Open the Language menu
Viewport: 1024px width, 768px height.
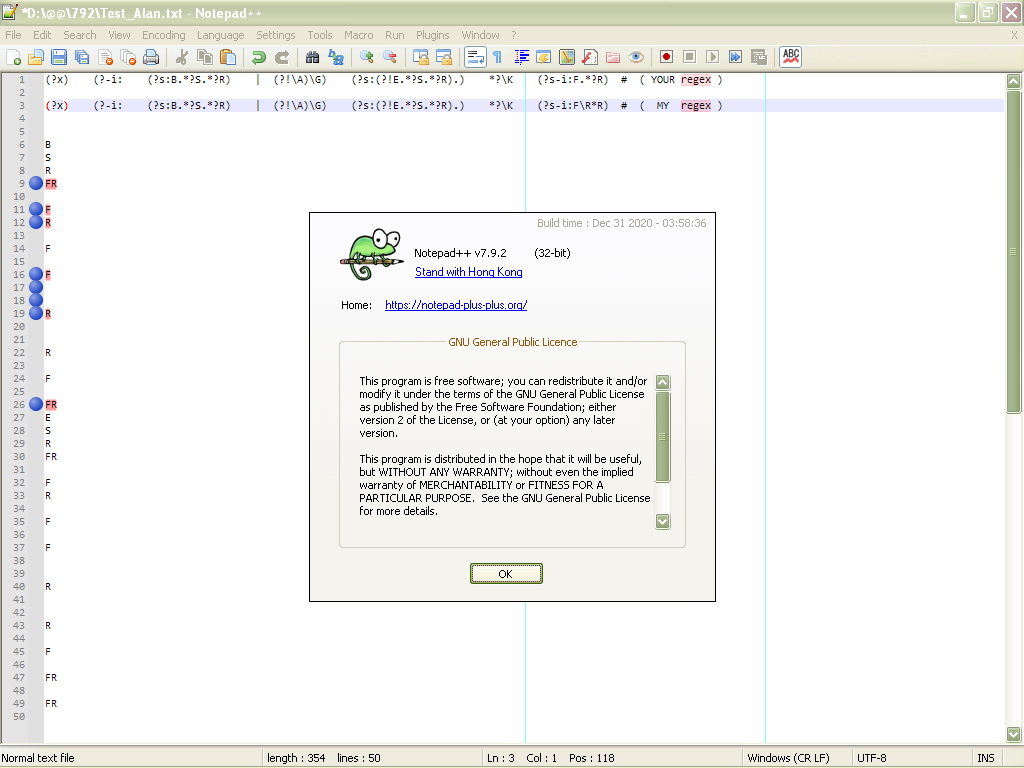[221, 35]
